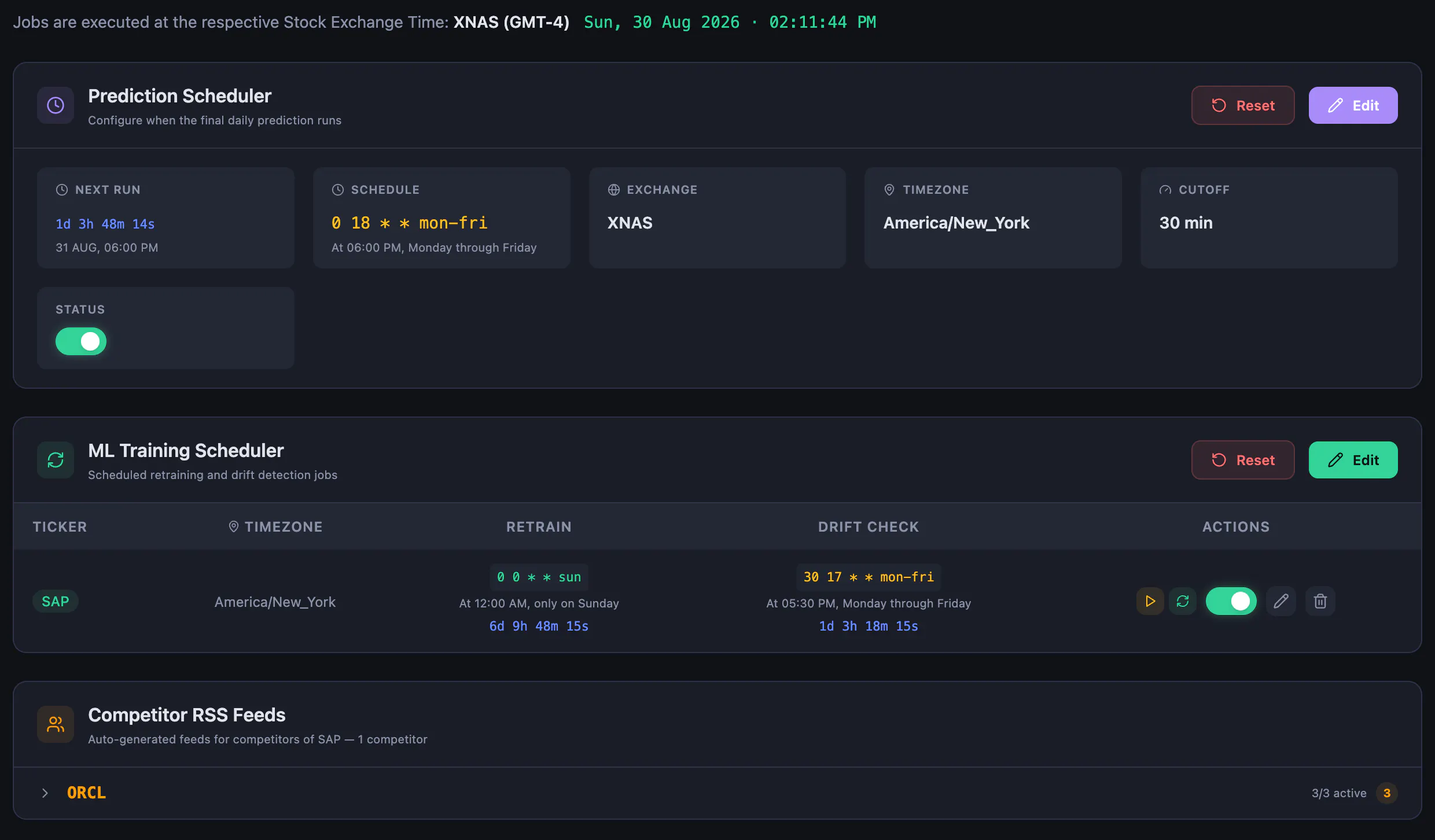Click the RETRAIN column header
This screenshot has width=1435, height=840.
(x=539, y=527)
